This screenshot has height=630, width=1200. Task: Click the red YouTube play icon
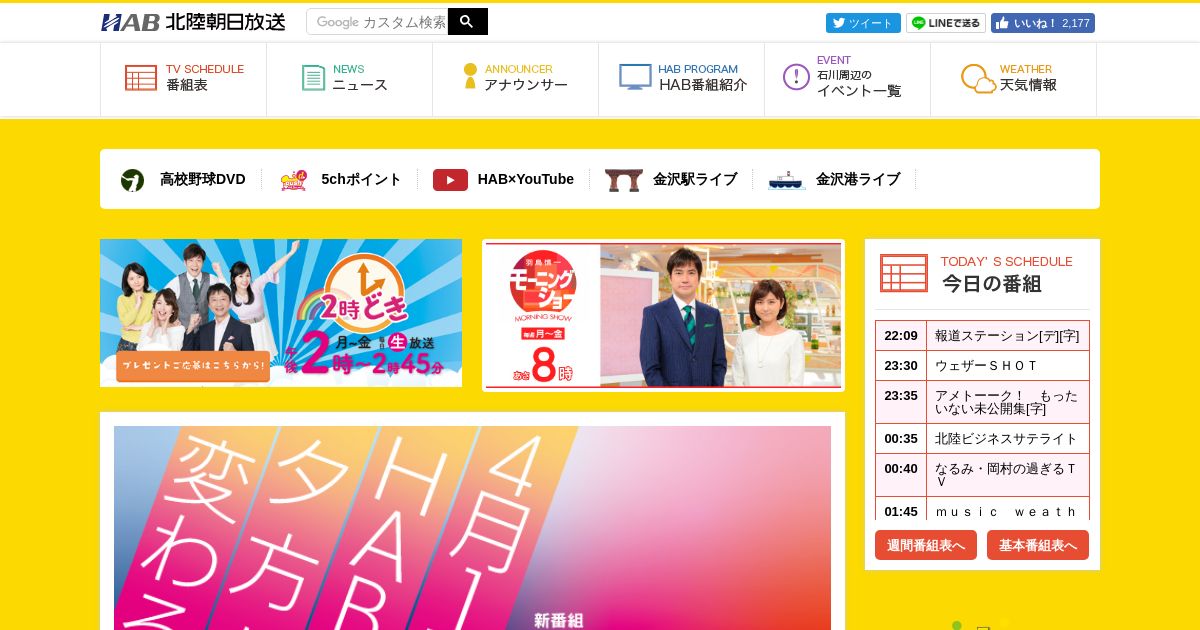[450, 180]
